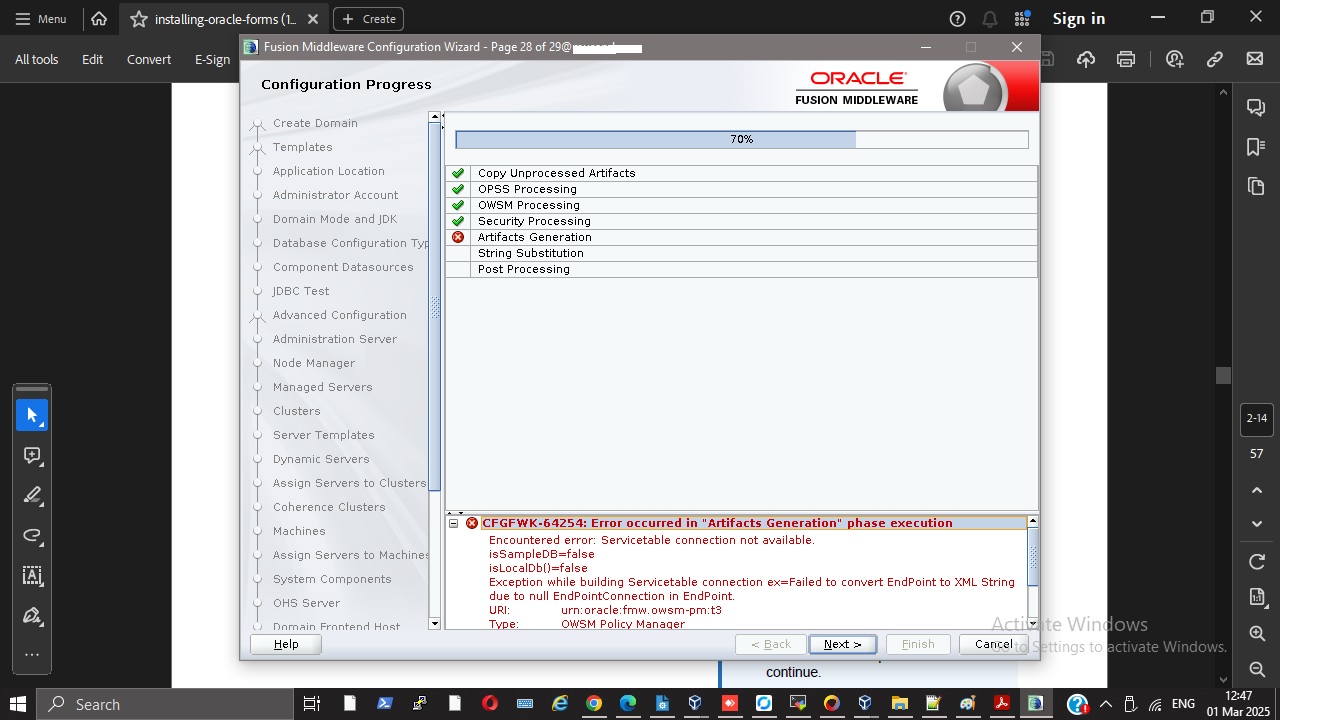Zoom in on the PDF

[1257, 634]
